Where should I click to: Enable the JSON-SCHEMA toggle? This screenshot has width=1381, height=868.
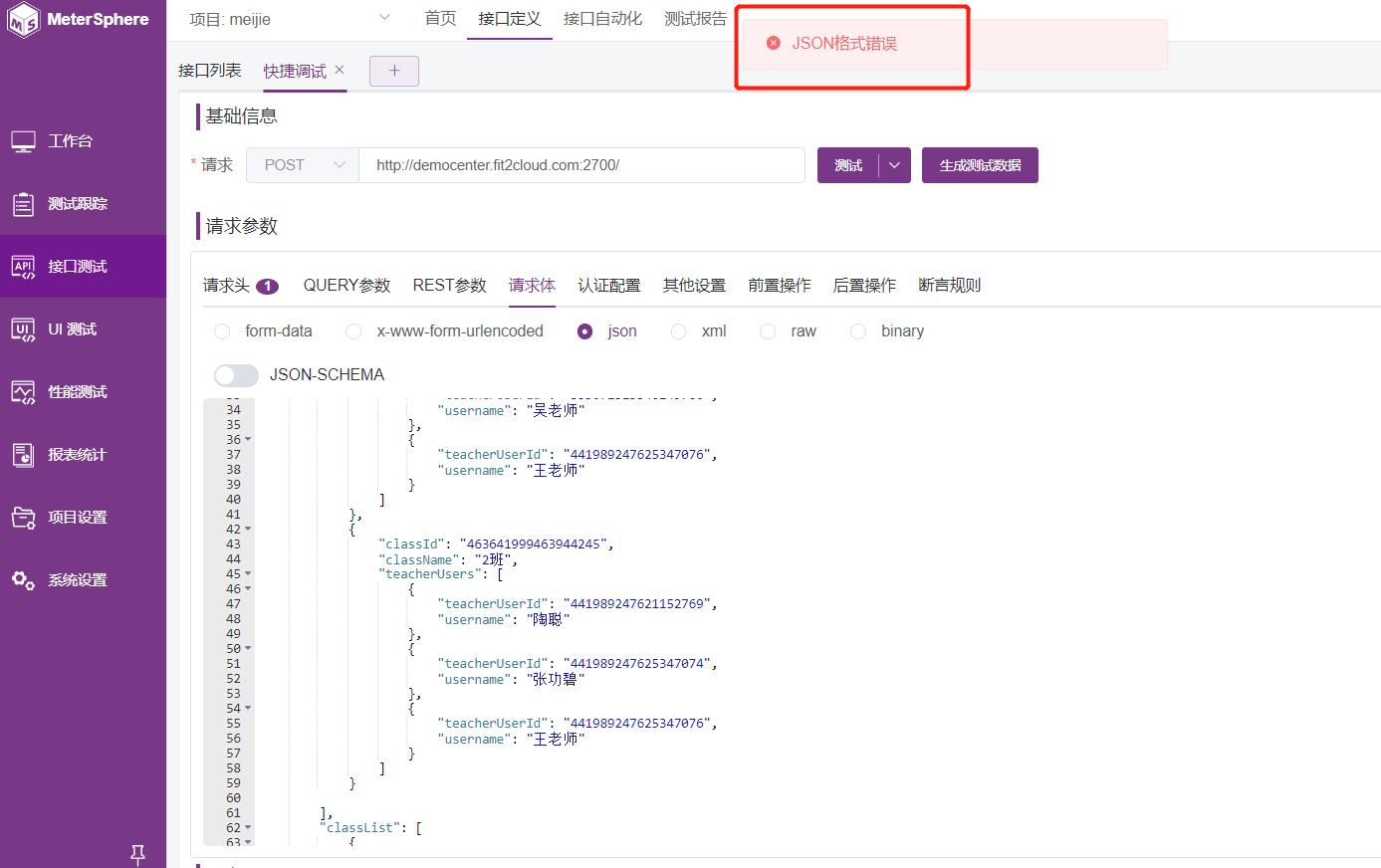[x=236, y=375]
